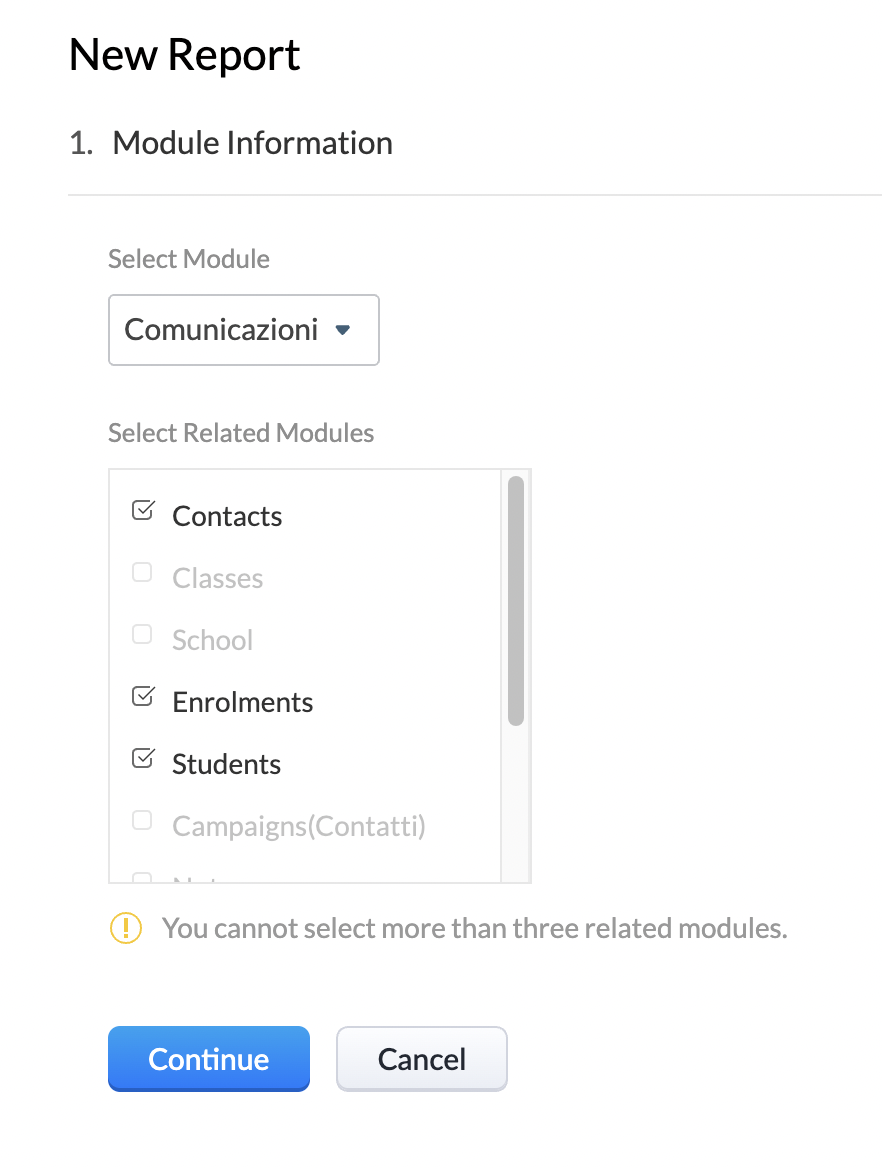Click the Contacts module label
Image resolution: width=882 pixels, height=1168 pixels.
coord(227,516)
